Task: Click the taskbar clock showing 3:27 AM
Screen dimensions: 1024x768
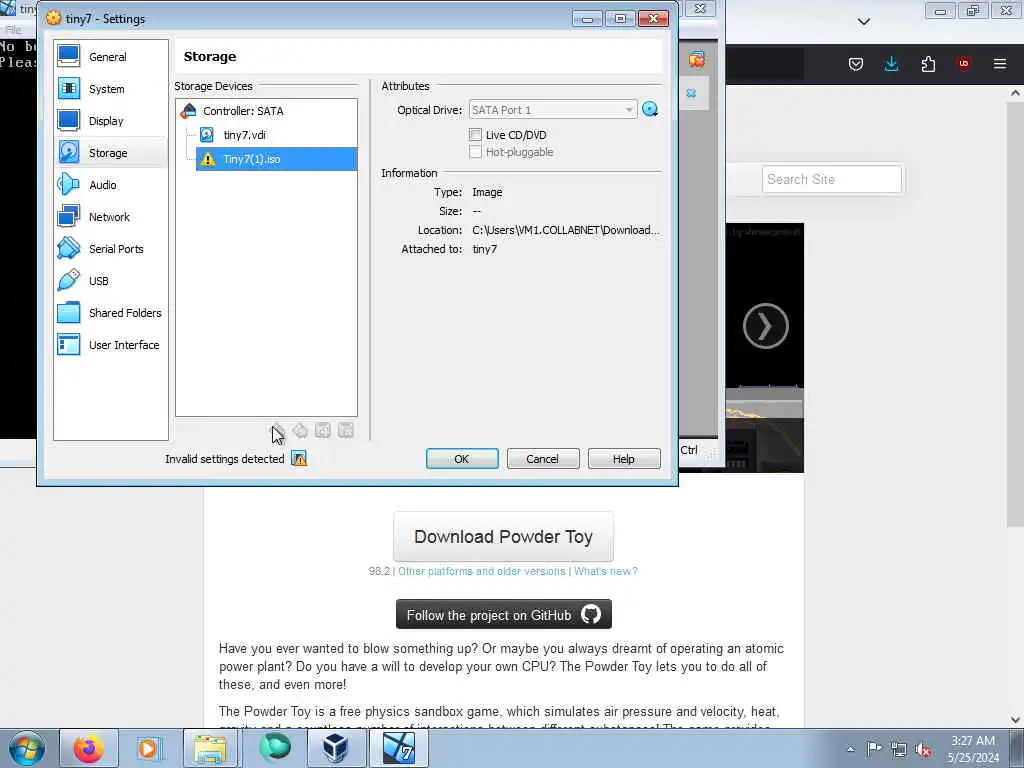Action: coord(973,749)
